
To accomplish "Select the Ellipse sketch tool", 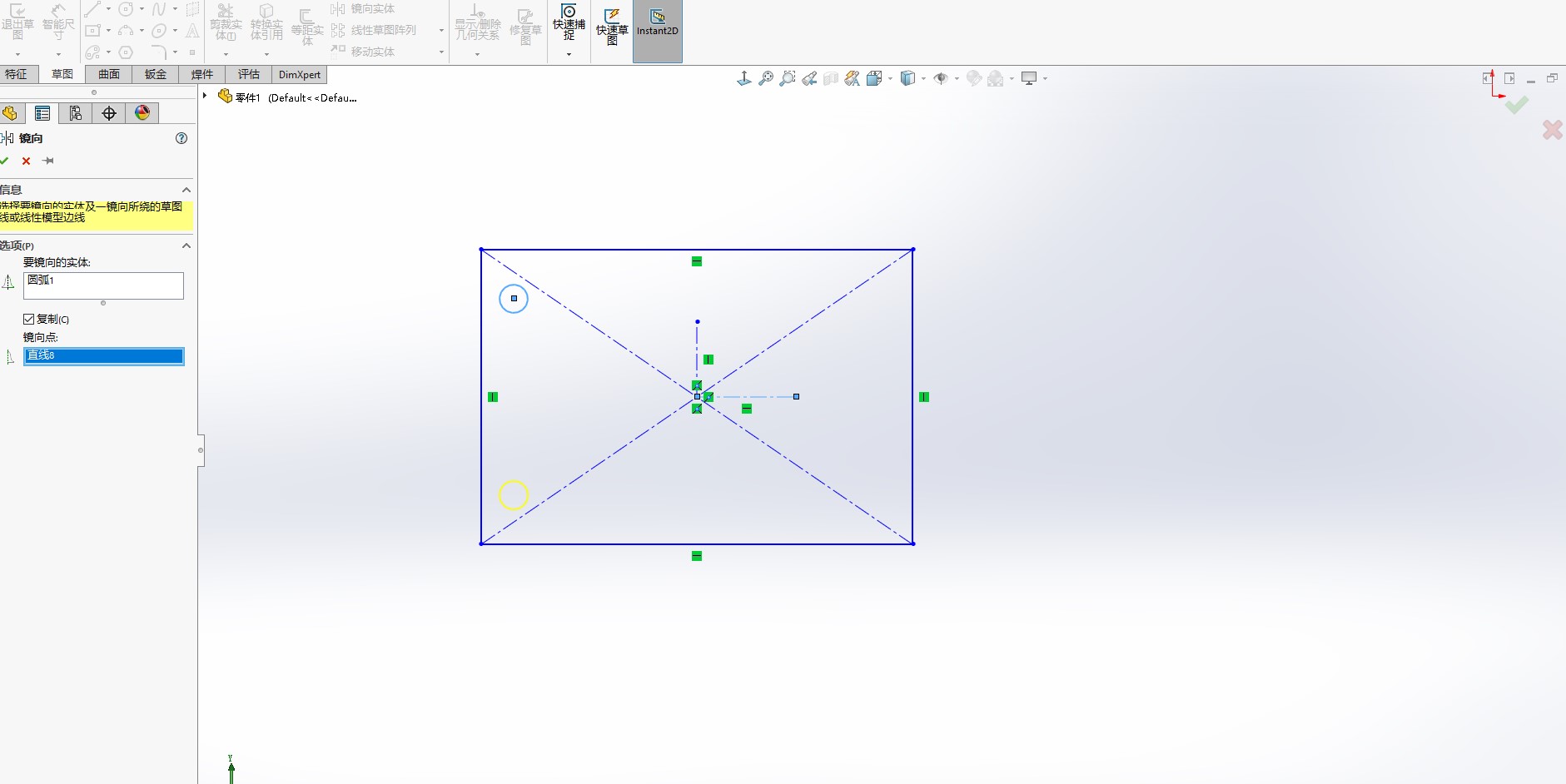I will [x=159, y=31].
